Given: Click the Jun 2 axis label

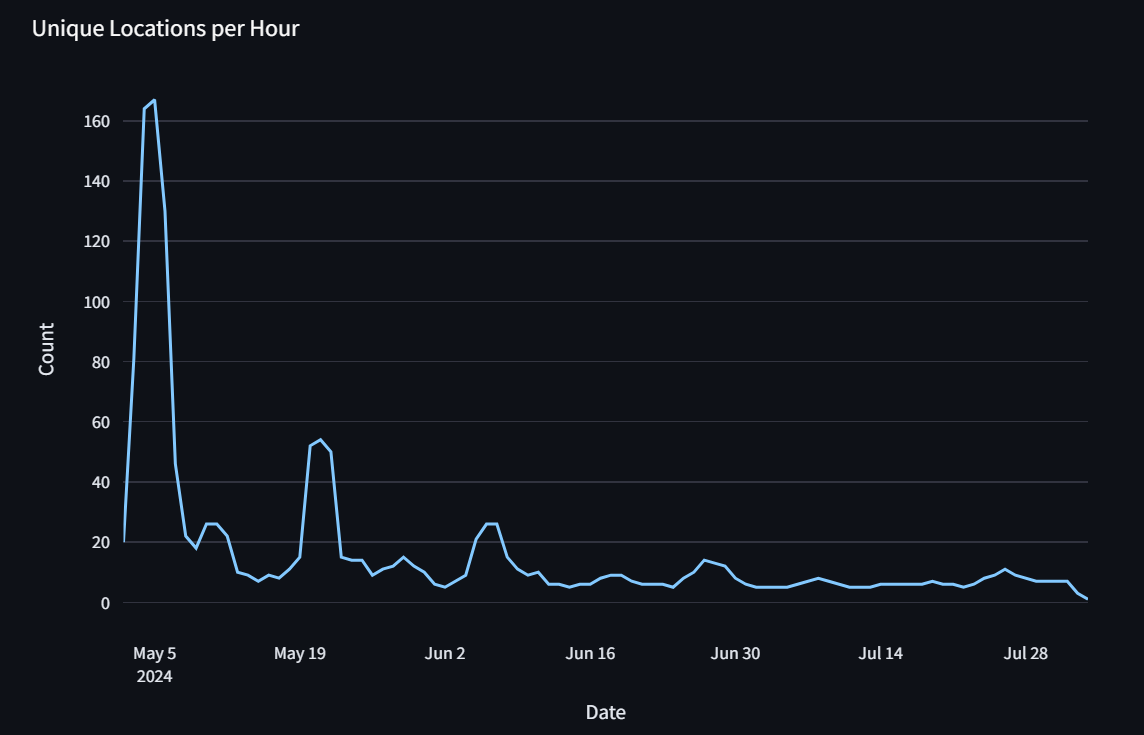Looking at the screenshot, I should (x=445, y=652).
